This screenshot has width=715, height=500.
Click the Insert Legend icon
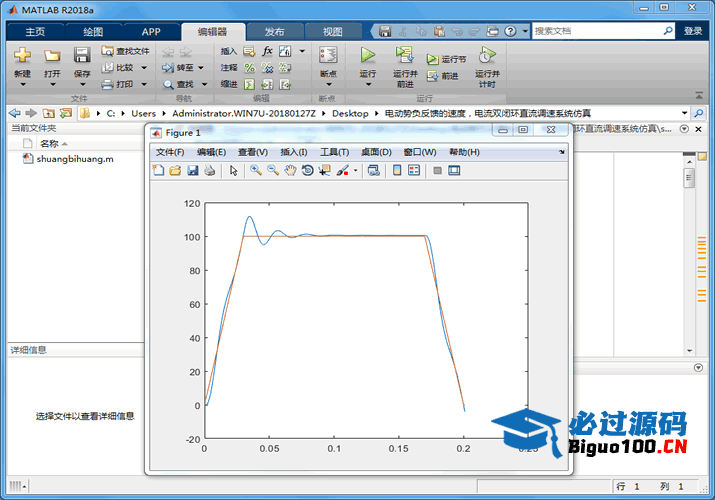tap(413, 171)
